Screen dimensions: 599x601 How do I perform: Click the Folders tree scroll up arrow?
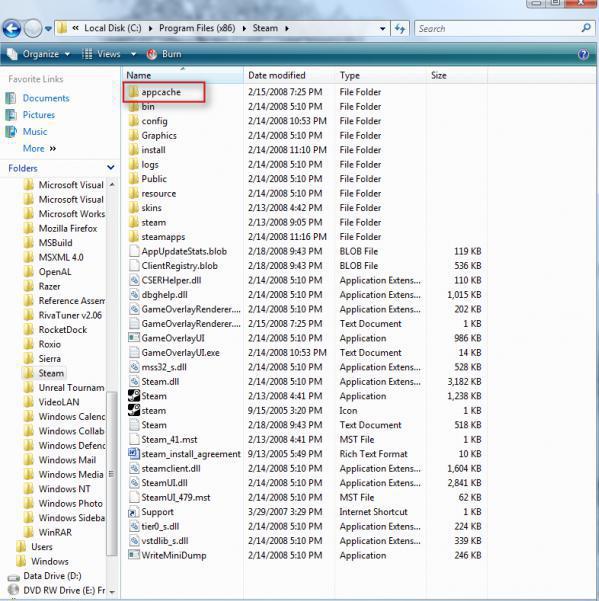112,184
